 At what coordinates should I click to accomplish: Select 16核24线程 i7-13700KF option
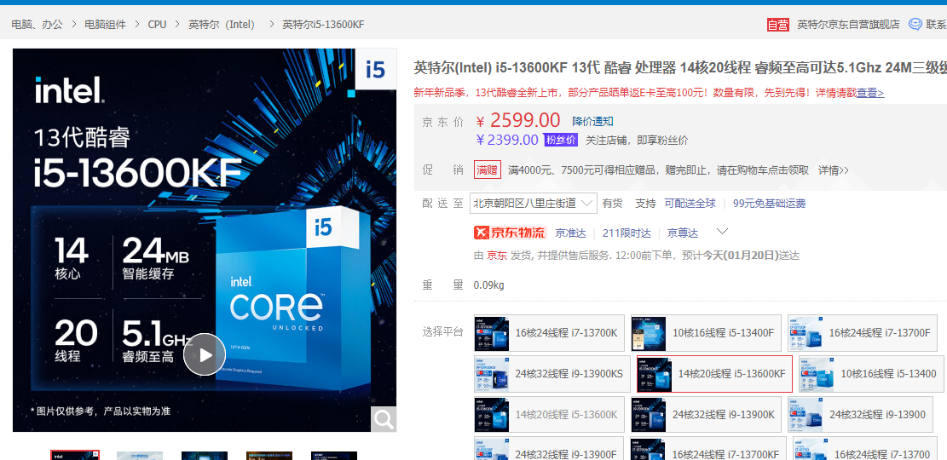click(708, 449)
